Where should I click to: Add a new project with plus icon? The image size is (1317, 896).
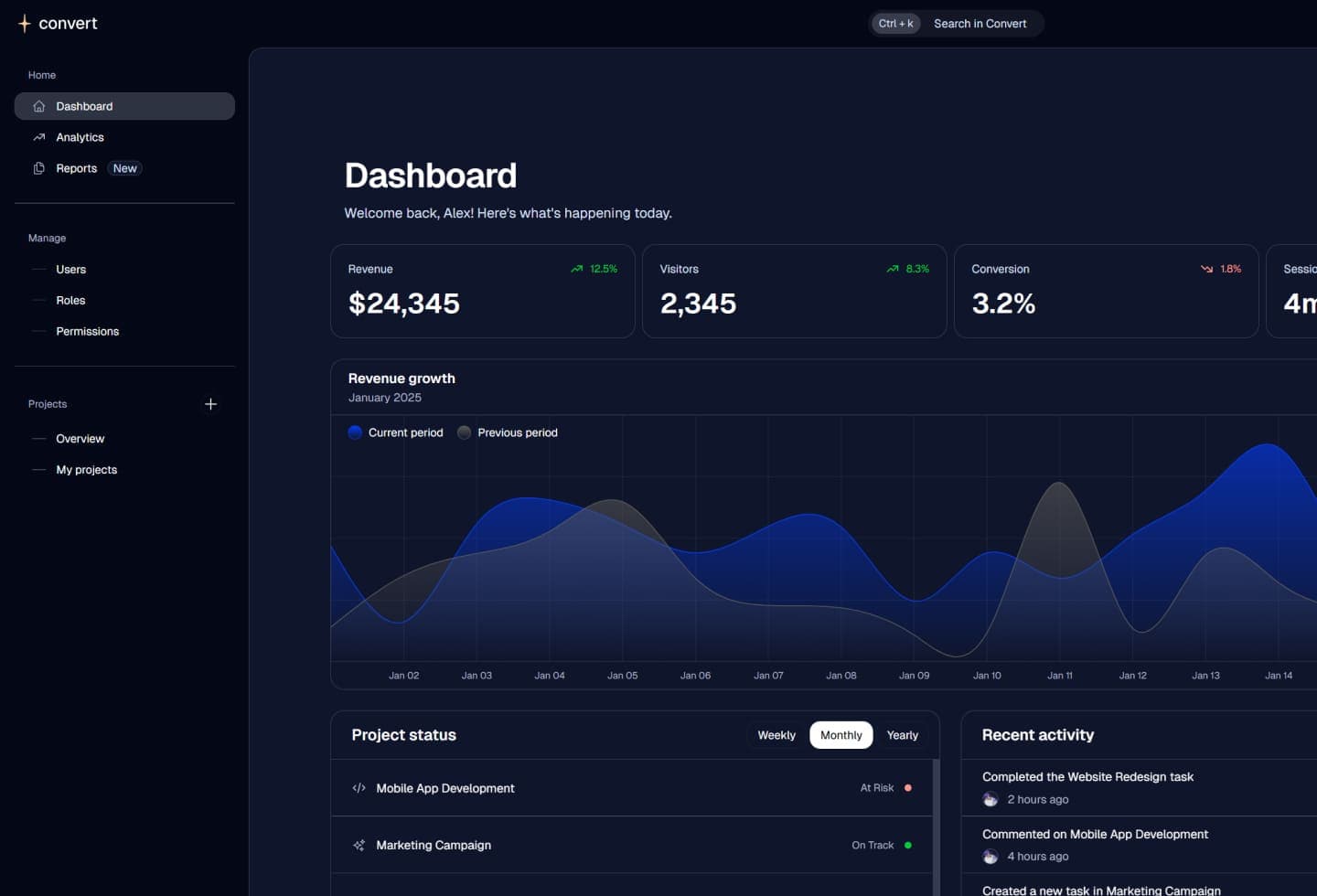(x=210, y=404)
